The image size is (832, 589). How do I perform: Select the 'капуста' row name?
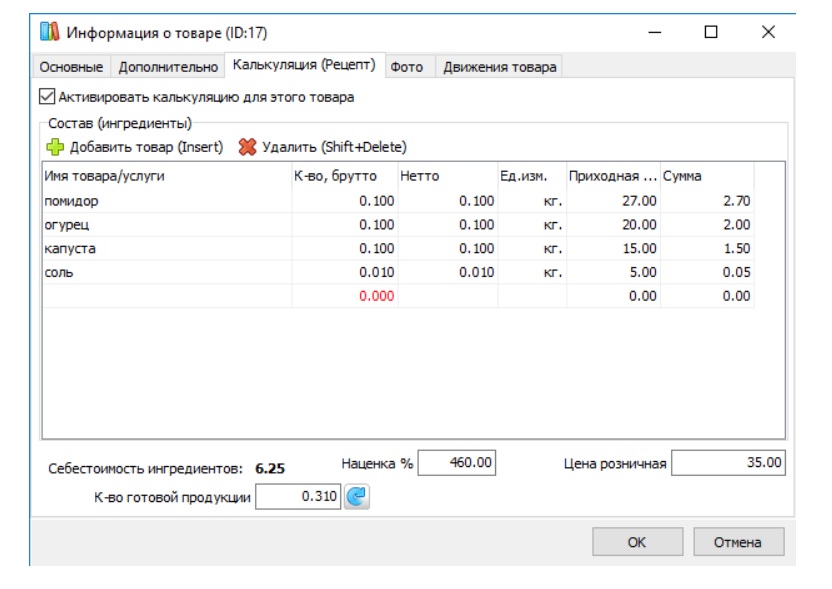click(x=70, y=249)
